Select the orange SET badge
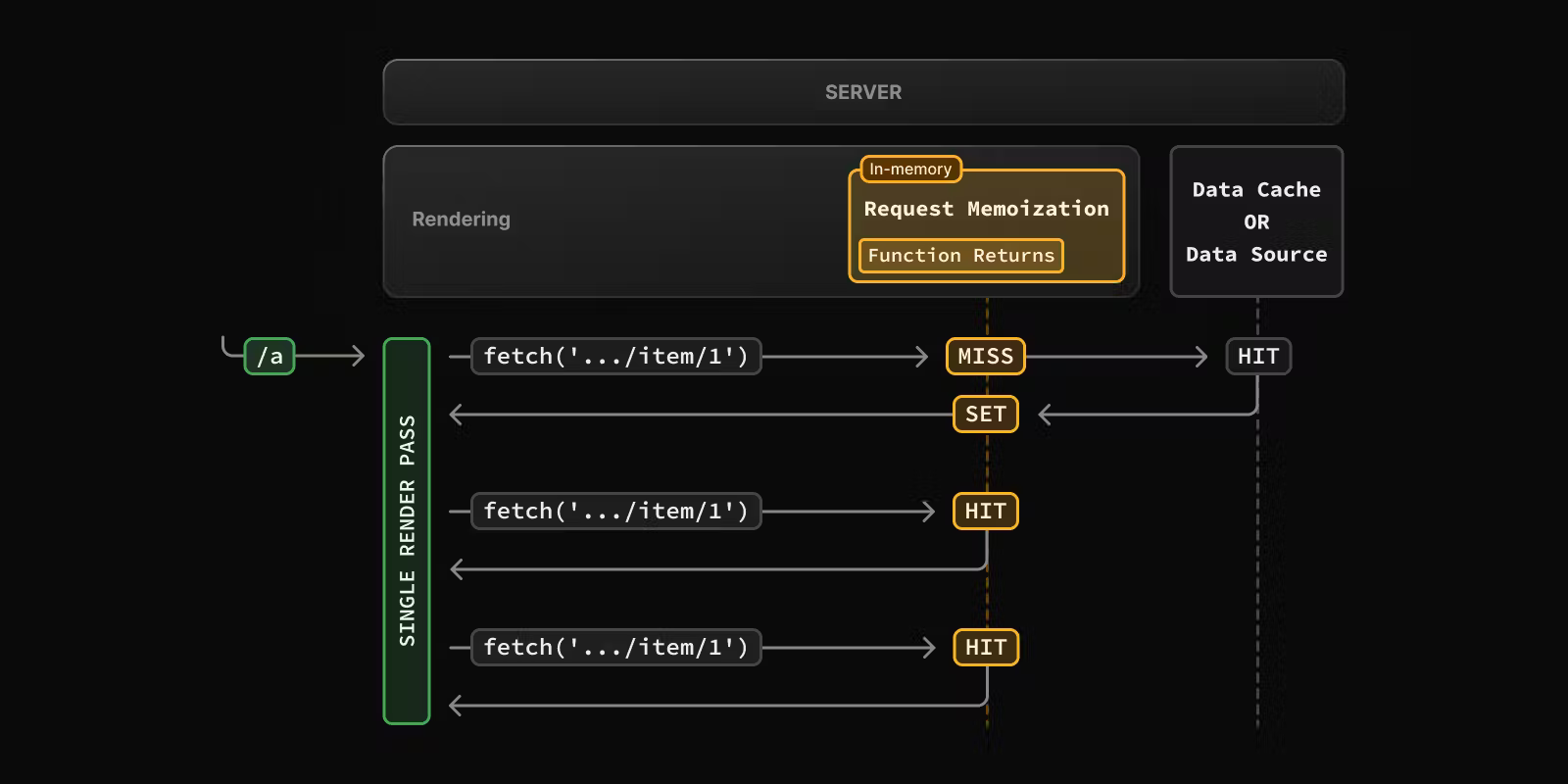 pyautogui.click(x=985, y=415)
